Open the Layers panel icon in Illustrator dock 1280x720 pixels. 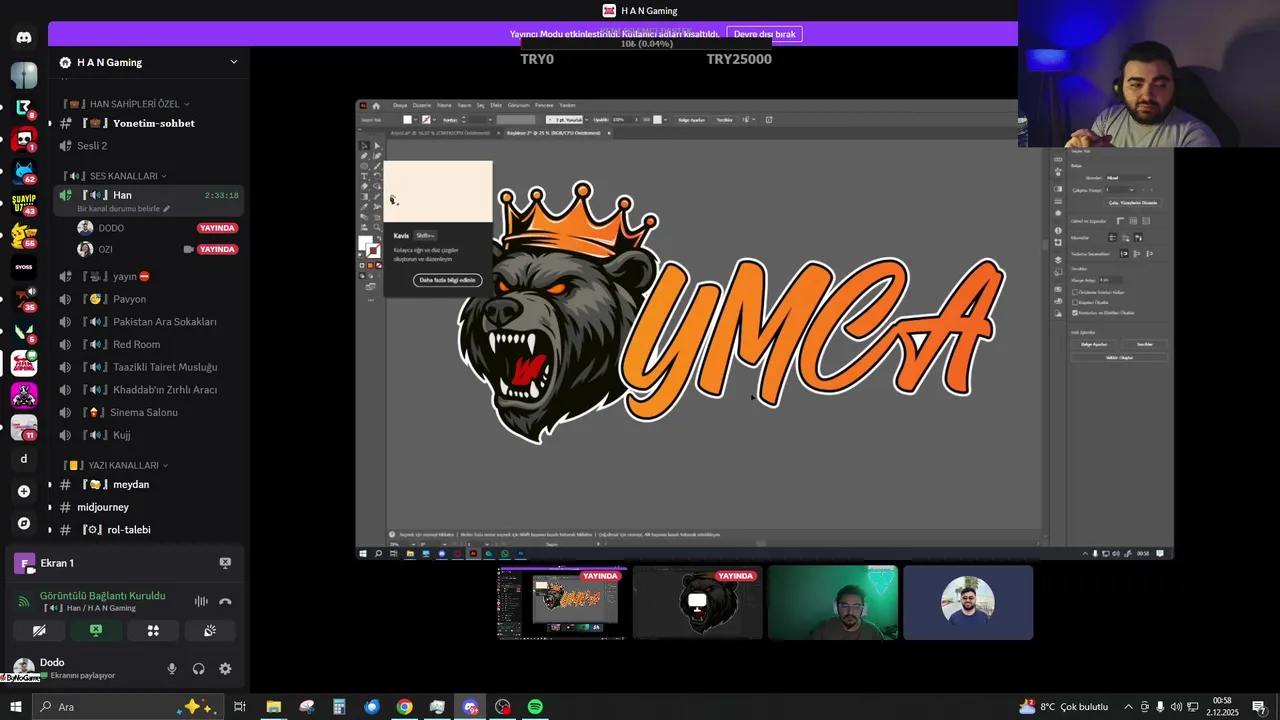click(x=1058, y=260)
